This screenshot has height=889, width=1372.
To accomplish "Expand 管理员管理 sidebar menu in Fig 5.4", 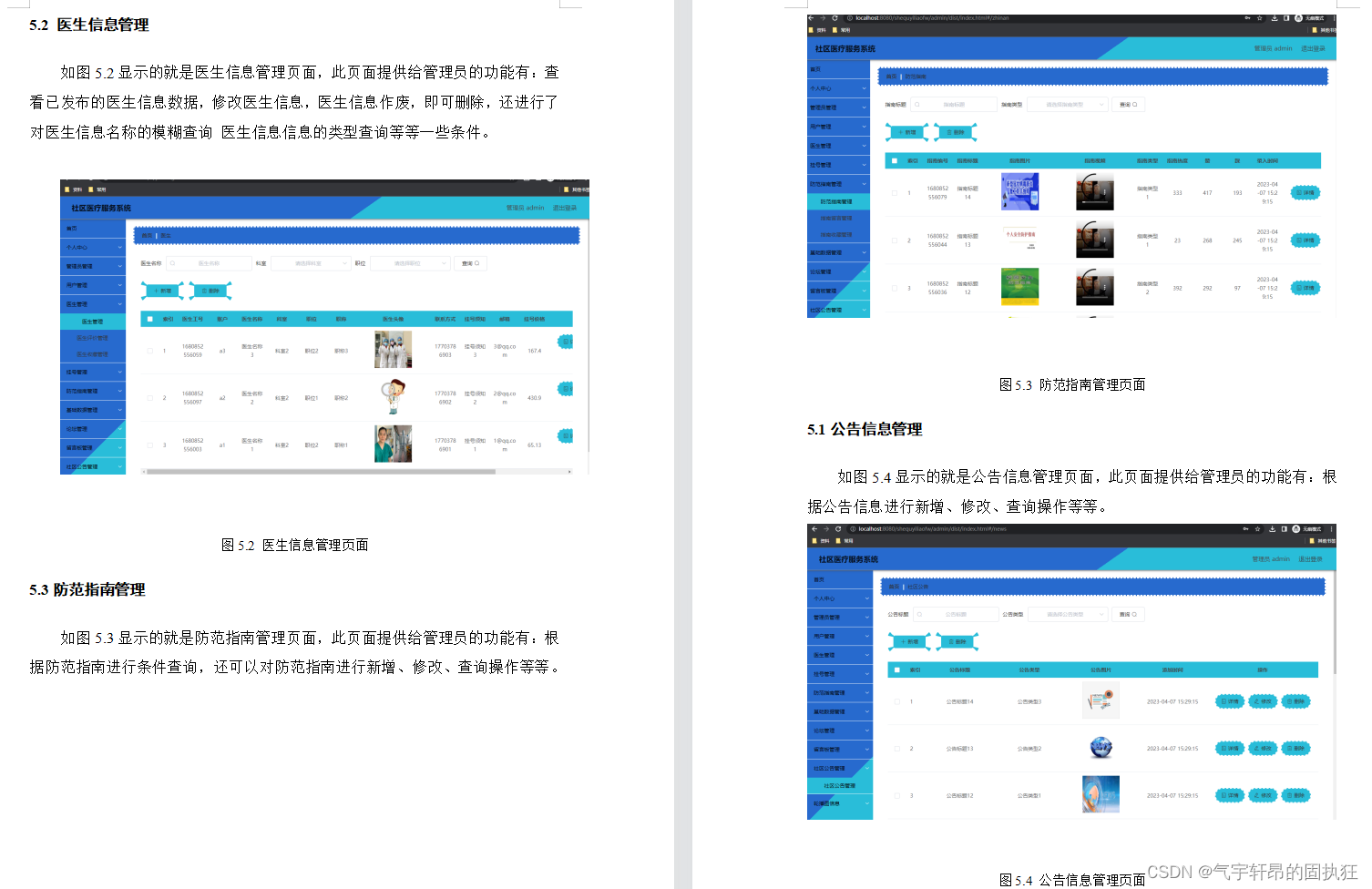I will tap(840, 618).
